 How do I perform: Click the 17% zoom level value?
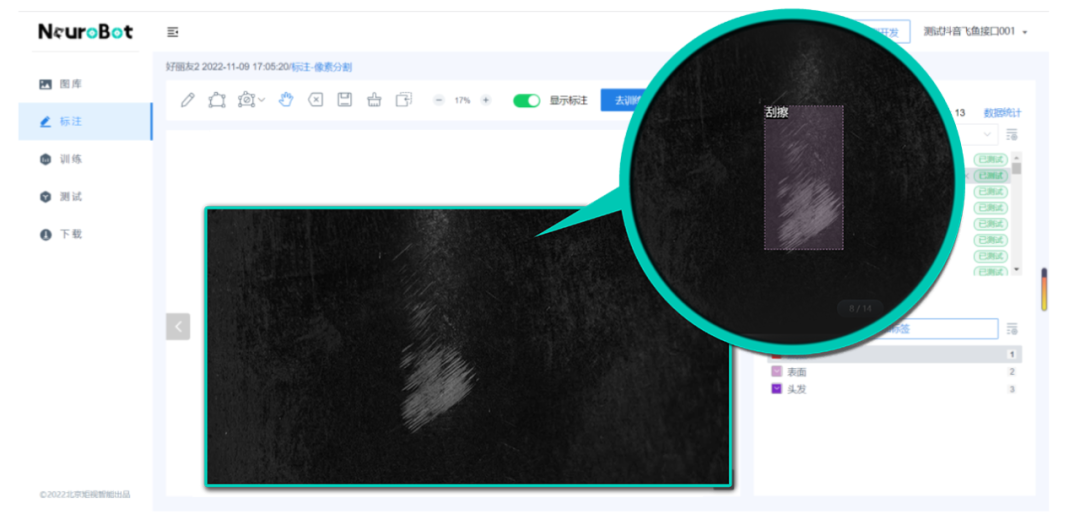[x=462, y=101]
